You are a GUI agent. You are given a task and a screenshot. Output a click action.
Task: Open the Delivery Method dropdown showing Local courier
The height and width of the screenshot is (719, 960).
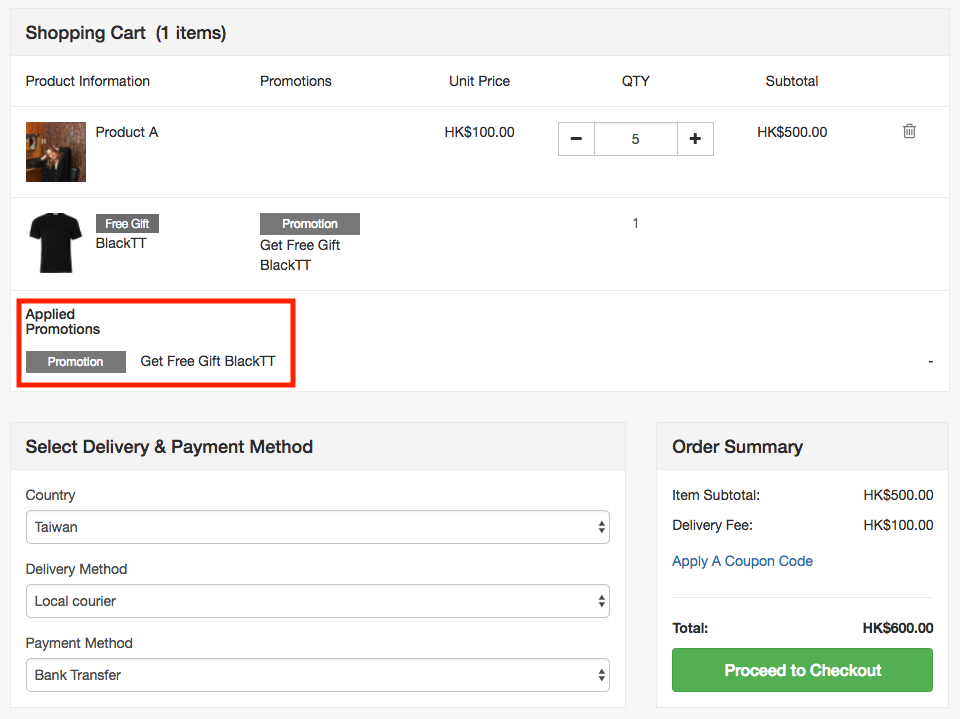318,601
